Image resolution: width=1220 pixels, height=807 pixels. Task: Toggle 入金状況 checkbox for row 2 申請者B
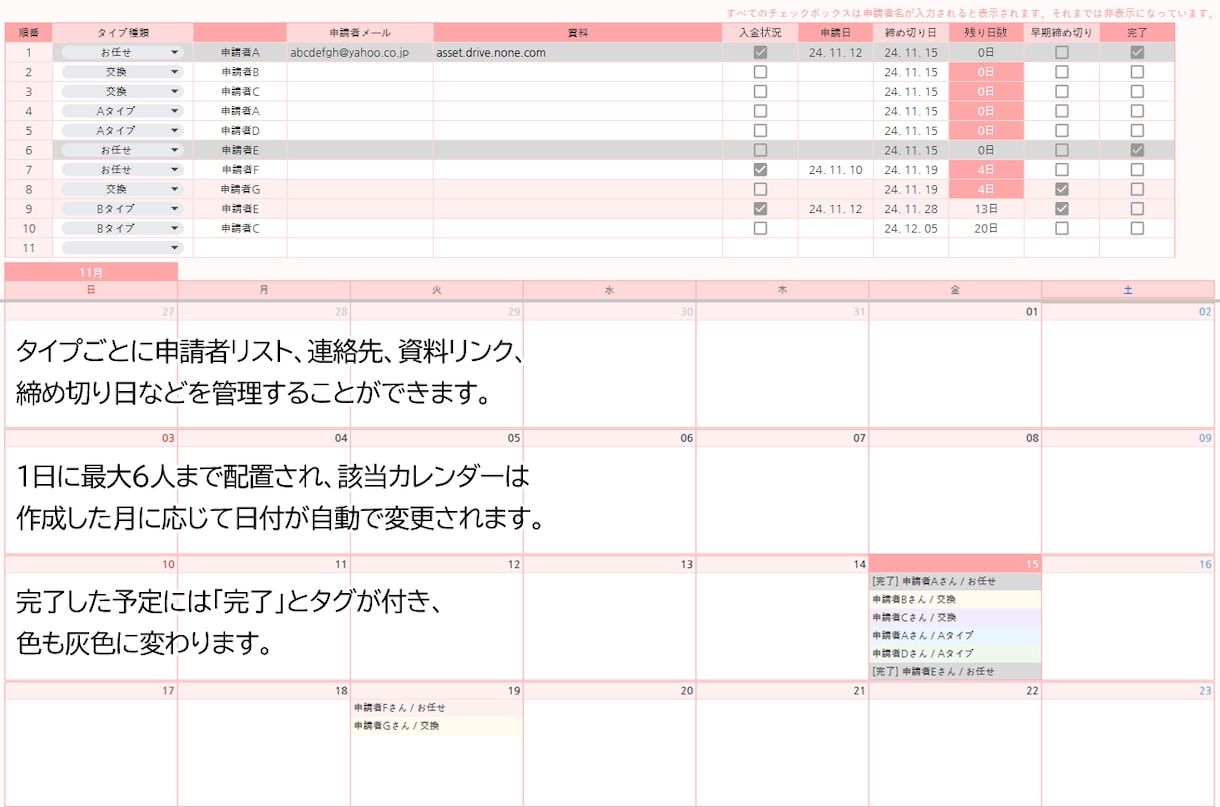tap(760, 72)
